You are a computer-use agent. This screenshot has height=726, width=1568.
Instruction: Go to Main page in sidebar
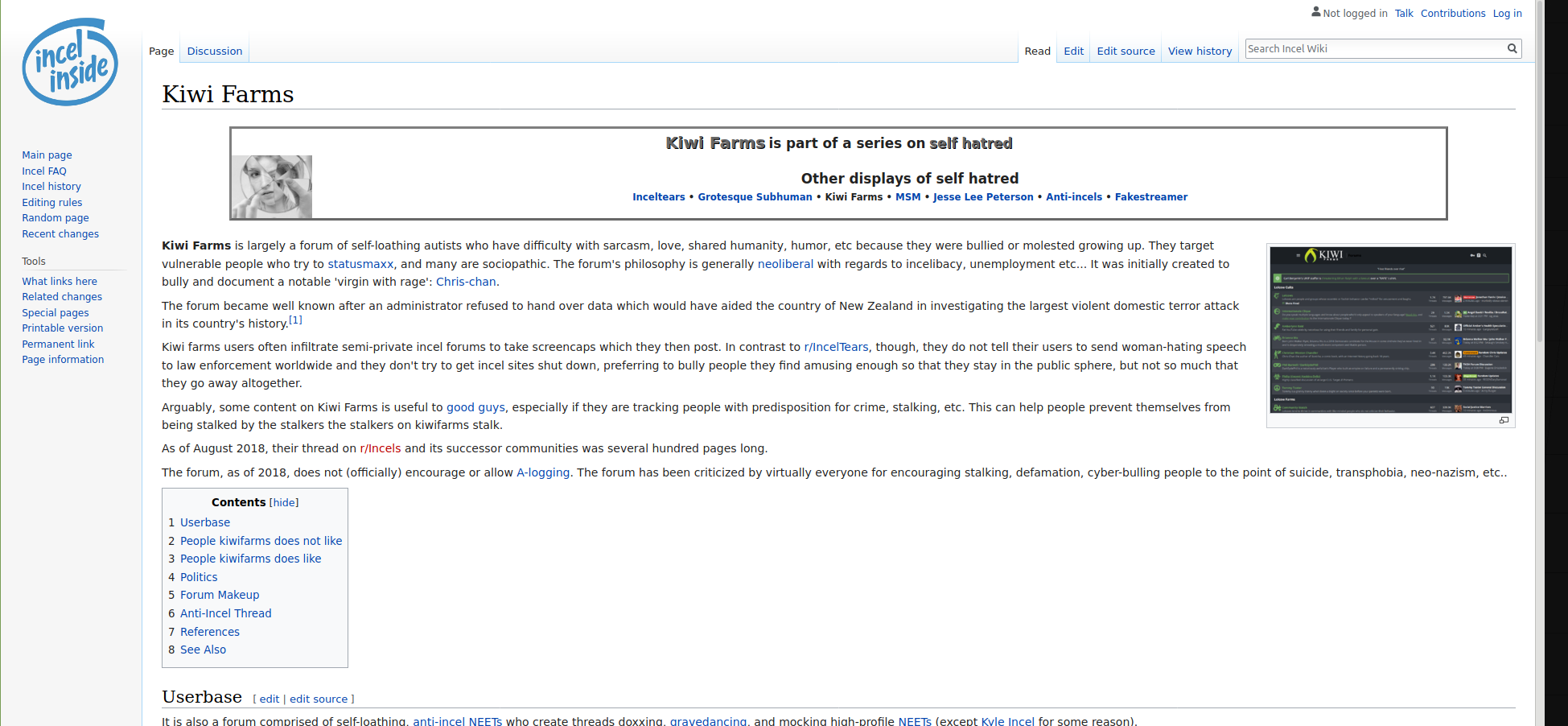(47, 155)
